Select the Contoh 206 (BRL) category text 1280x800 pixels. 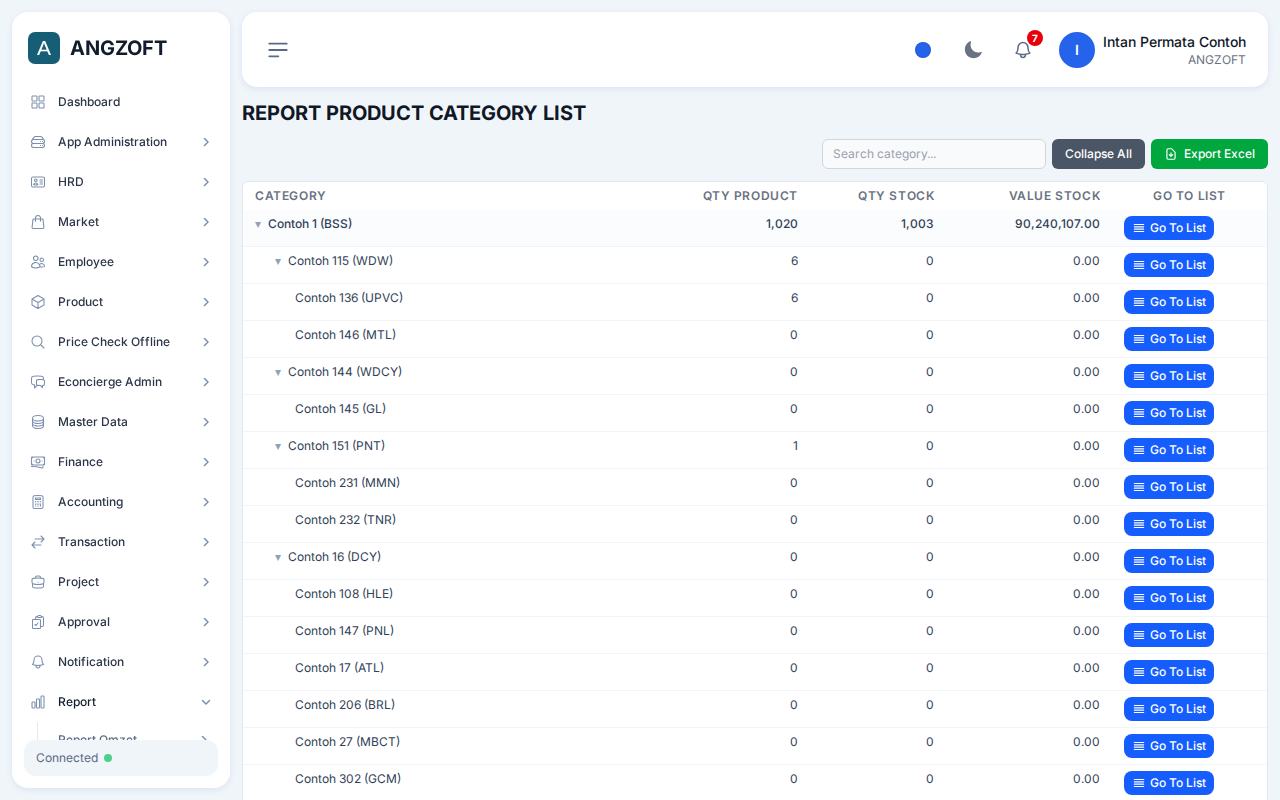point(345,705)
